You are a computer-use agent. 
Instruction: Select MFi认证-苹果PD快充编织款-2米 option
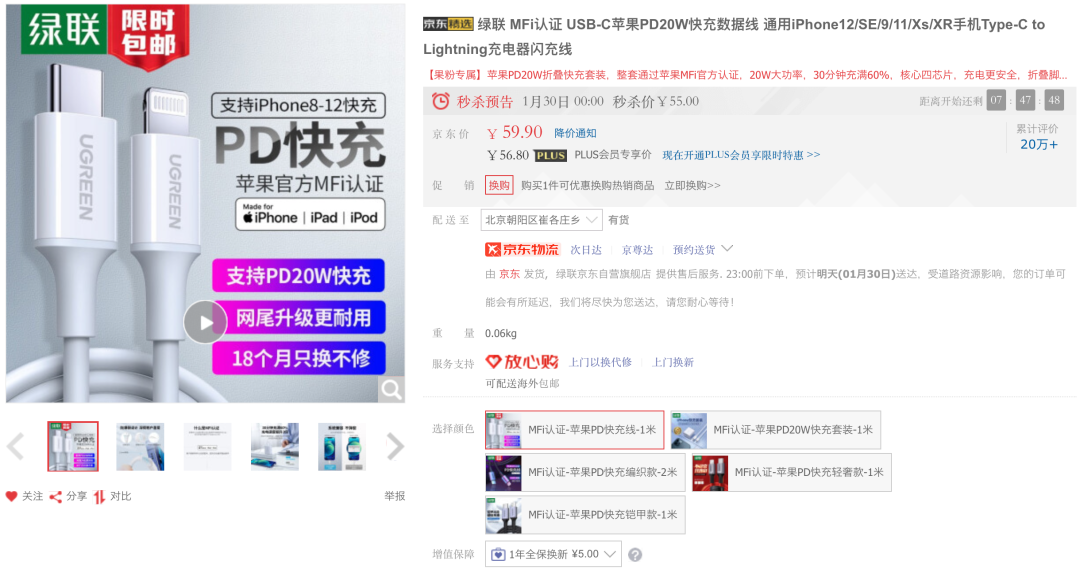(x=585, y=472)
